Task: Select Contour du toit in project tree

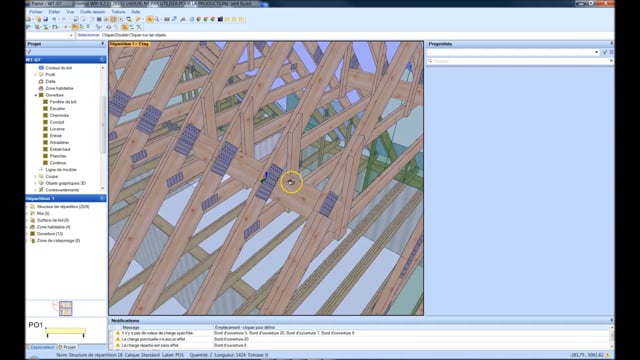Action: [59, 68]
